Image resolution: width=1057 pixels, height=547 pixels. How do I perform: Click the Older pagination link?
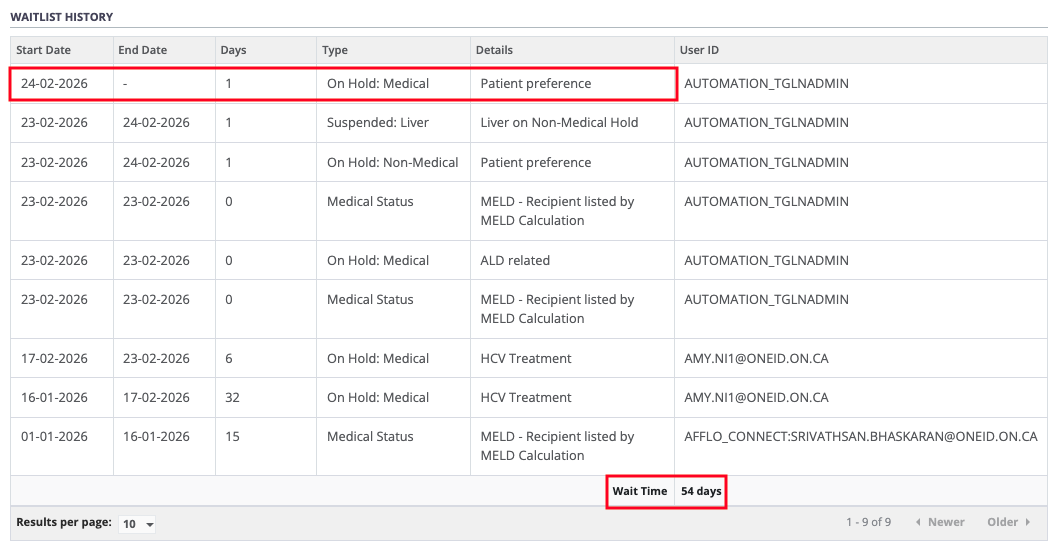(x=1008, y=522)
